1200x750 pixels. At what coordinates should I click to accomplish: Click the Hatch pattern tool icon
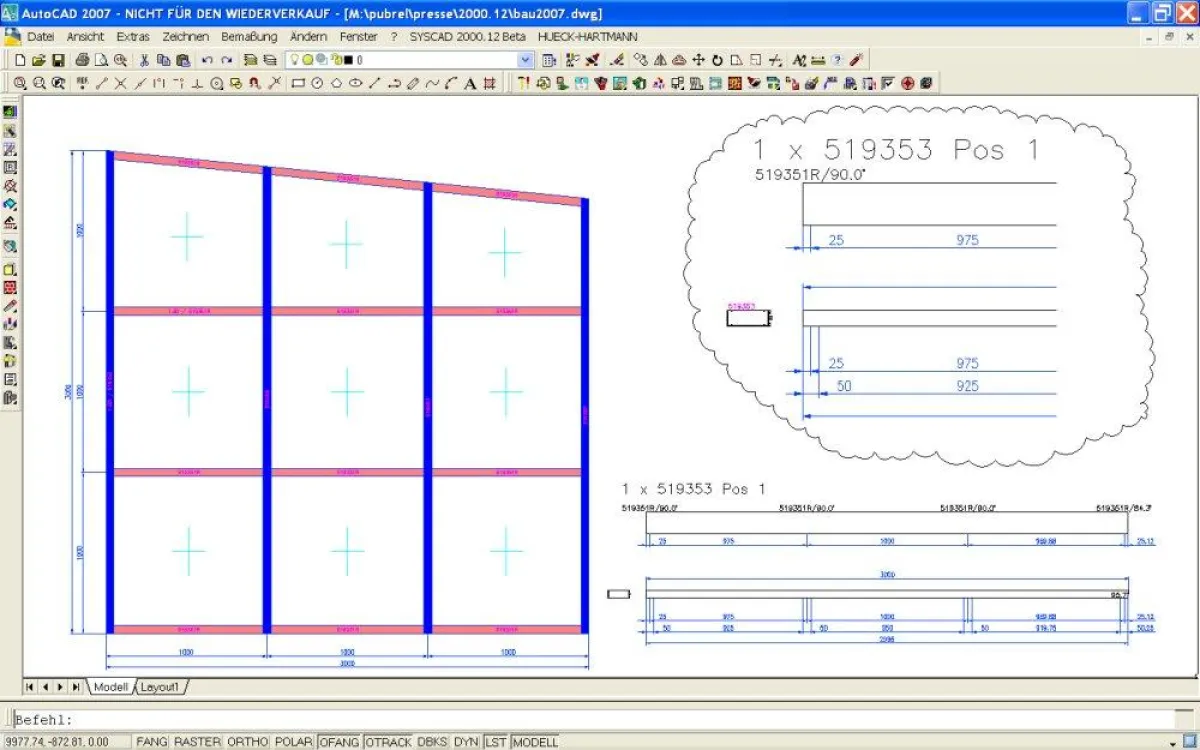(489, 84)
